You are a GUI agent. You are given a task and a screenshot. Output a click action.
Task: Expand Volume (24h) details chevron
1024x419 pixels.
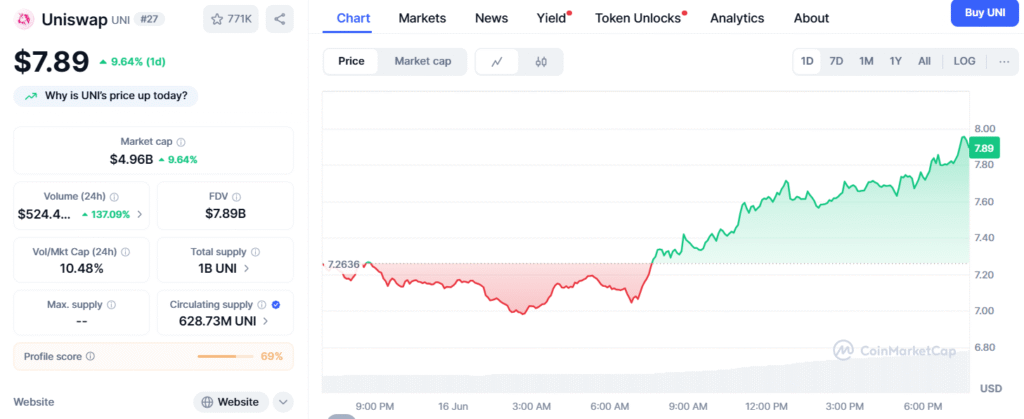[x=140, y=214]
